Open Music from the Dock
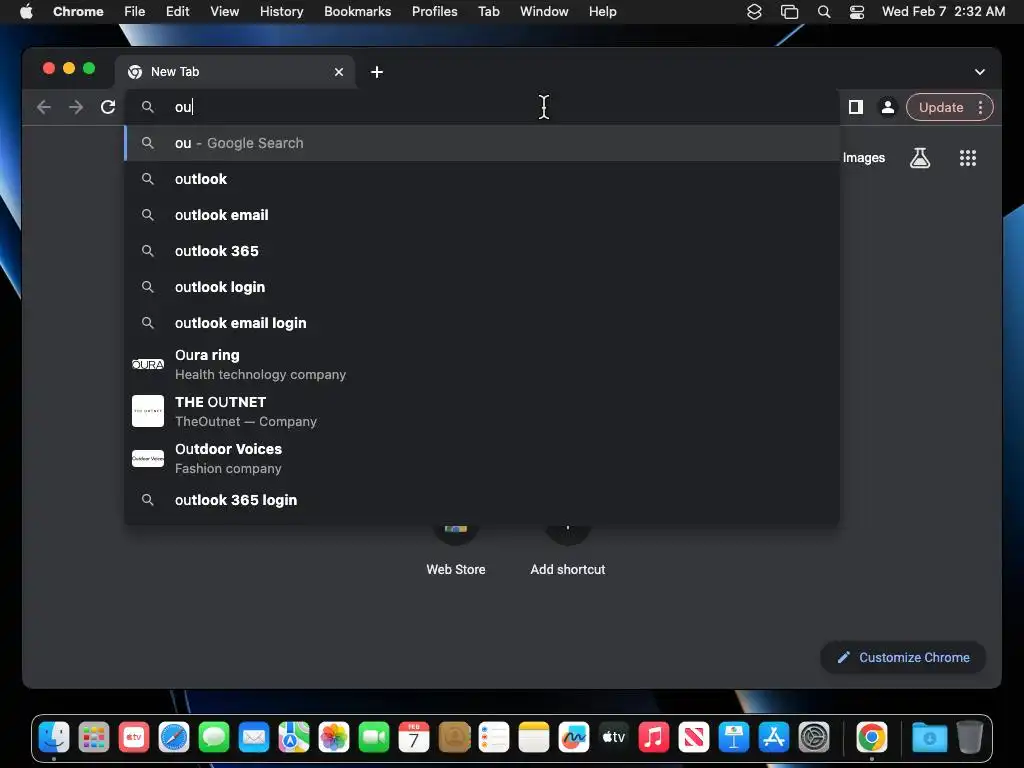 point(654,738)
